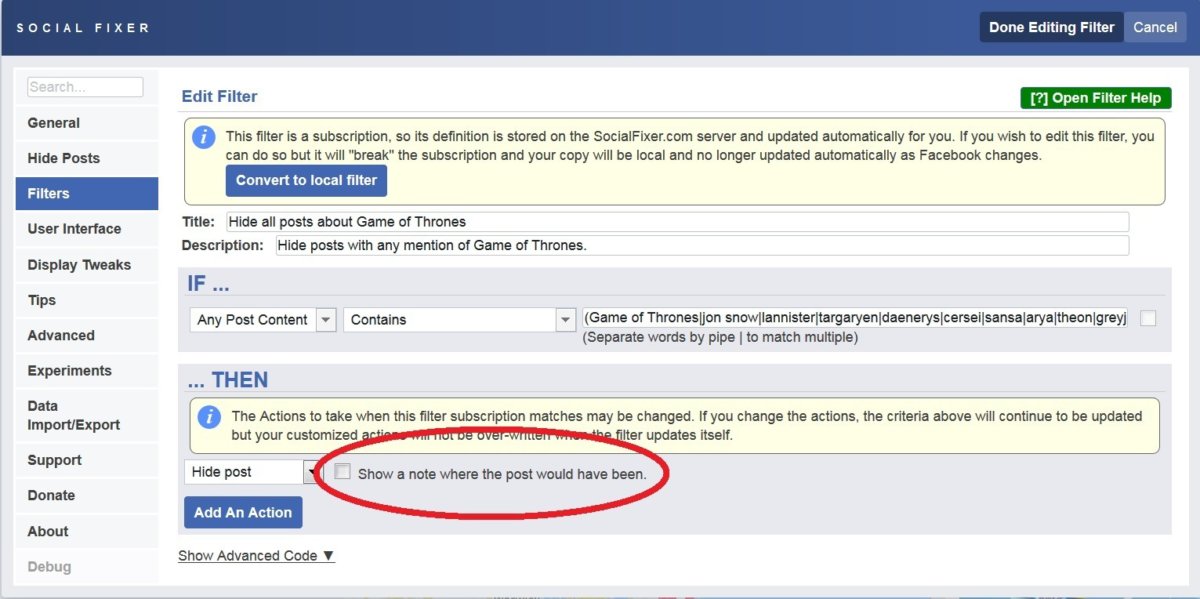This screenshot has width=1200, height=599.
Task: Click info icon in subscription notice
Action: (204, 137)
